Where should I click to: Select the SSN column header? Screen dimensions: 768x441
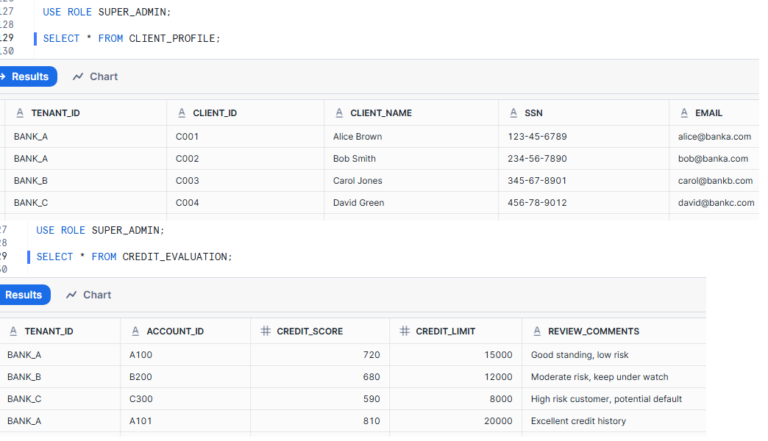point(533,113)
